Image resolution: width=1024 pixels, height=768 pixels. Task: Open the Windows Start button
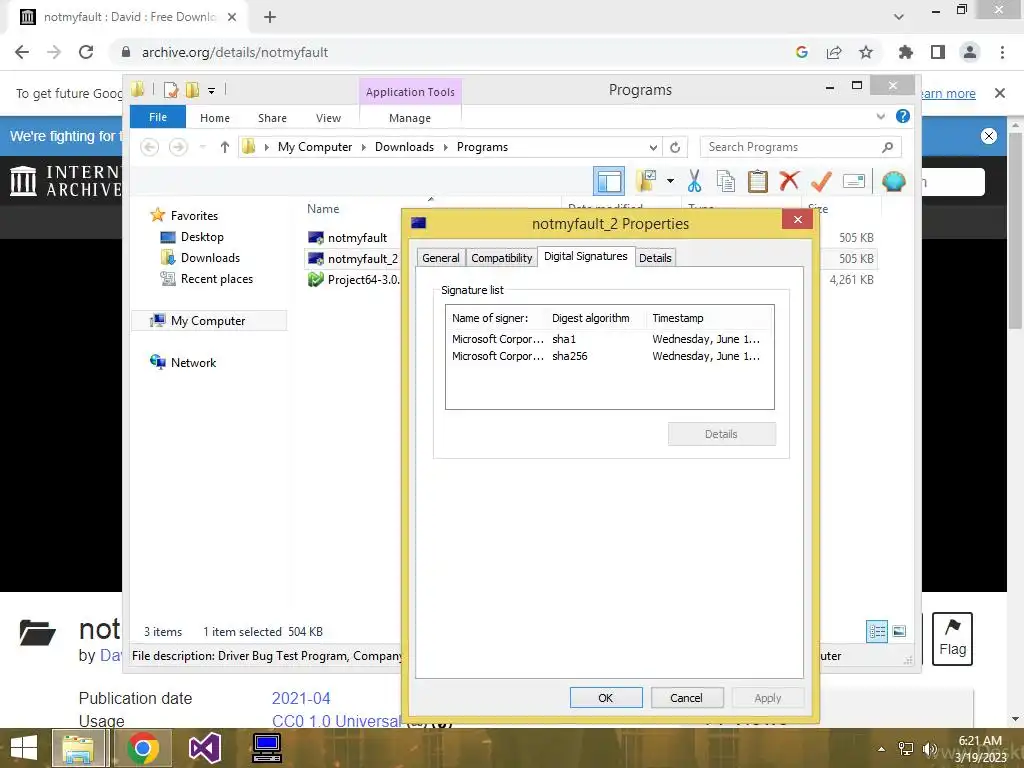[24, 748]
